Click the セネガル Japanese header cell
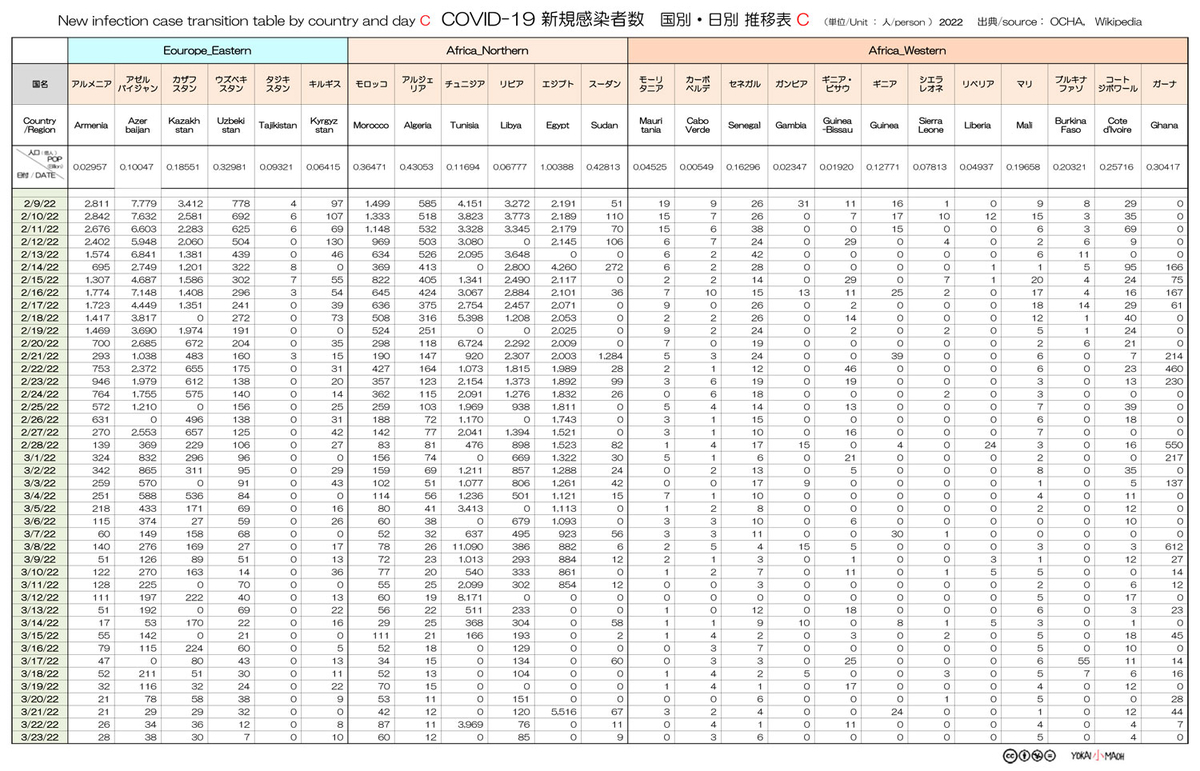Viewport: 1200px width, 771px height. [x=743, y=85]
